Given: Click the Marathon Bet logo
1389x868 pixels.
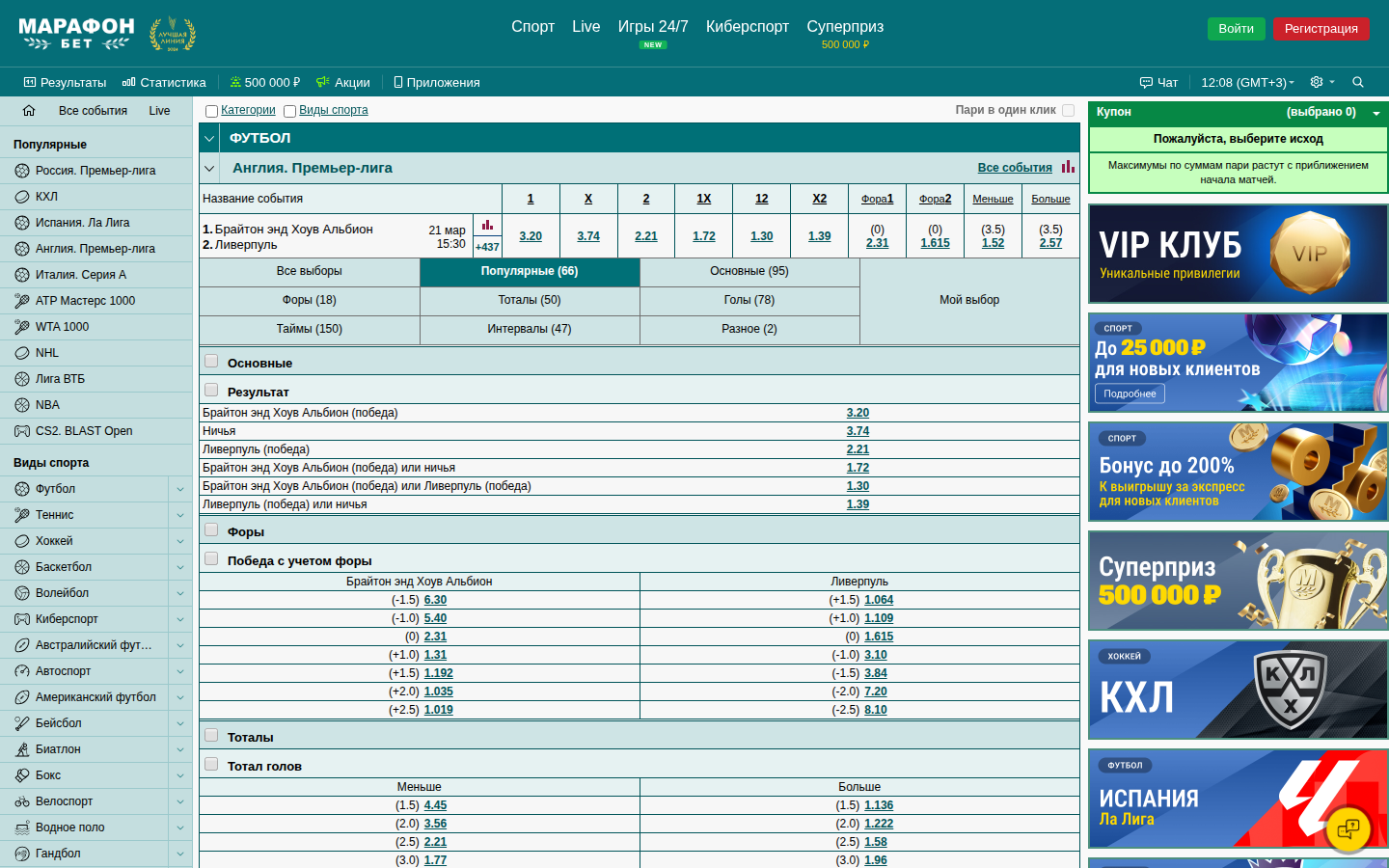Looking at the screenshot, I should pyautogui.click(x=77, y=33).
